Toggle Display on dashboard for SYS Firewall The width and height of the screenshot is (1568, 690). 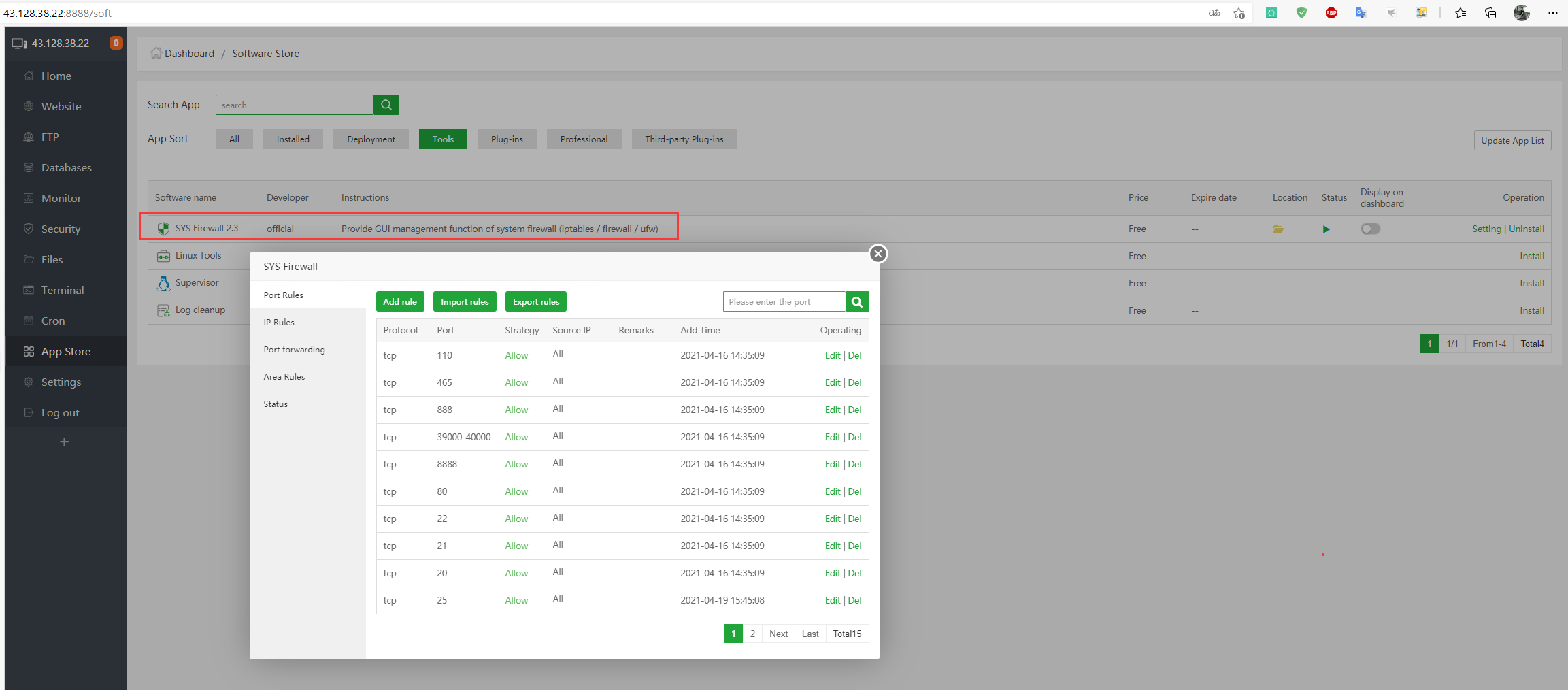tap(1370, 229)
